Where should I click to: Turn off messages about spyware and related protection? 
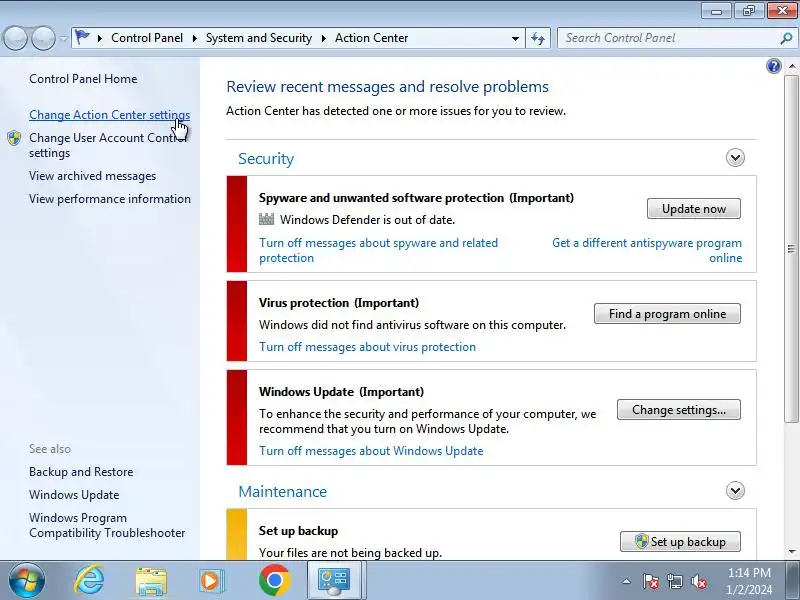378,251
